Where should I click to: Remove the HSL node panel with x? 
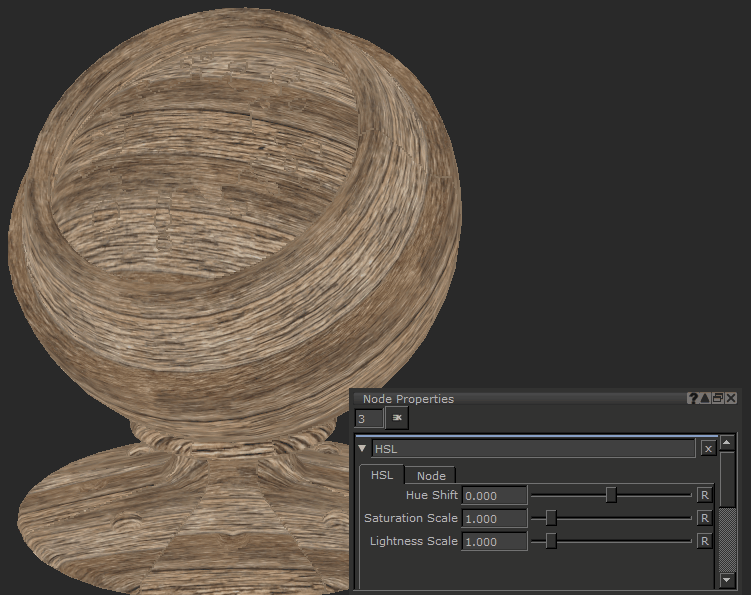point(708,449)
